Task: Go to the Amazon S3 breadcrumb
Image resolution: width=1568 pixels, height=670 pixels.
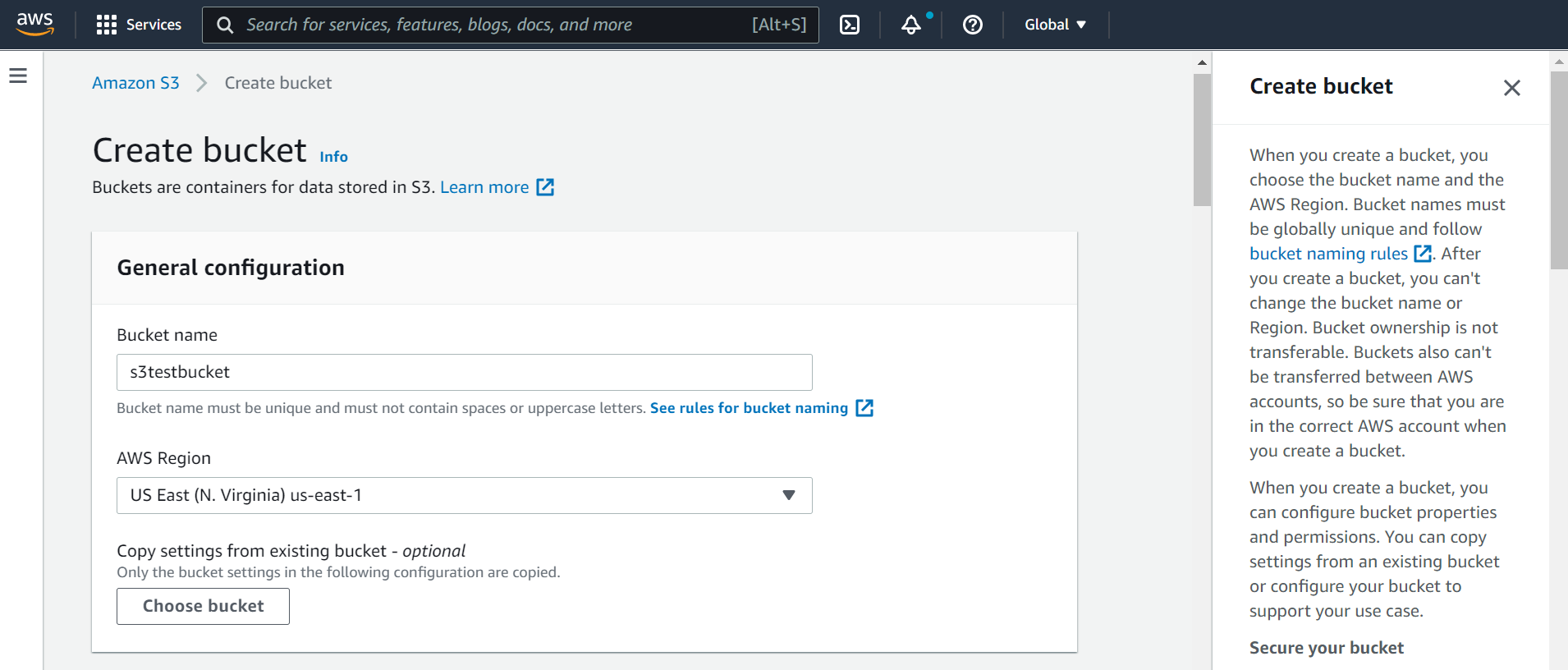Action: [x=135, y=83]
